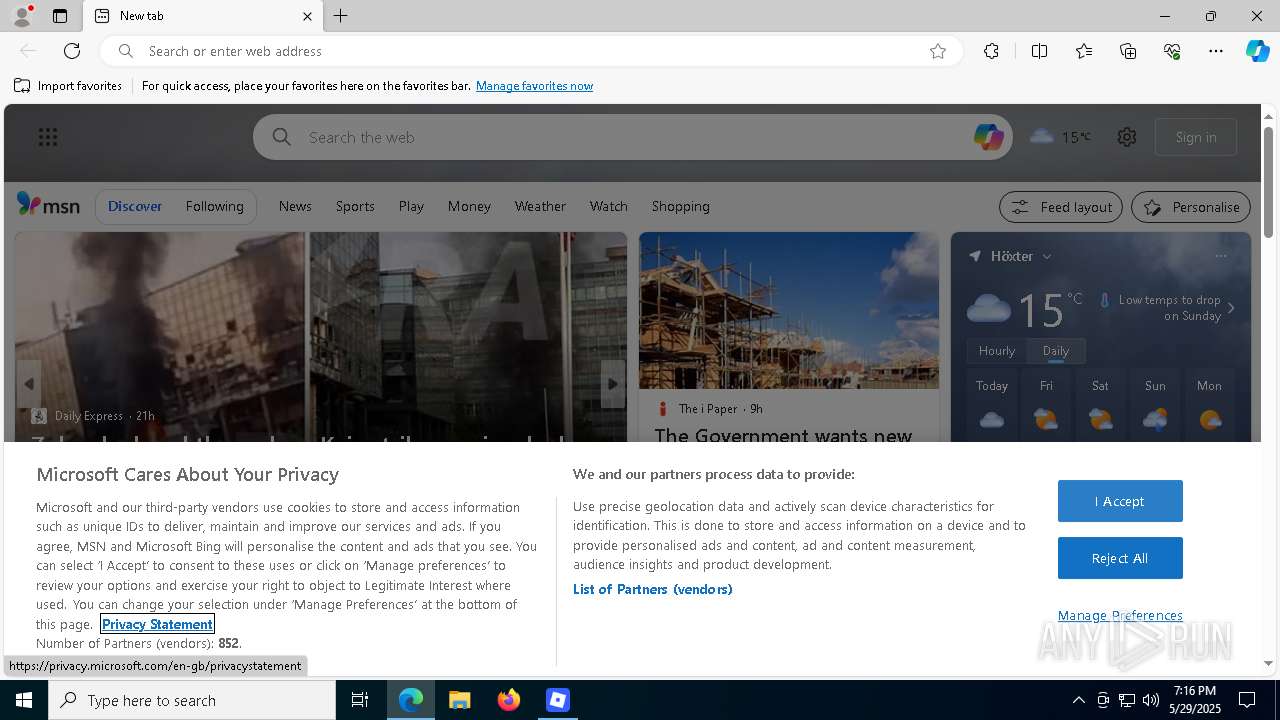Close the New tab tab
The image size is (1280, 720).
(x=307, y=16)
